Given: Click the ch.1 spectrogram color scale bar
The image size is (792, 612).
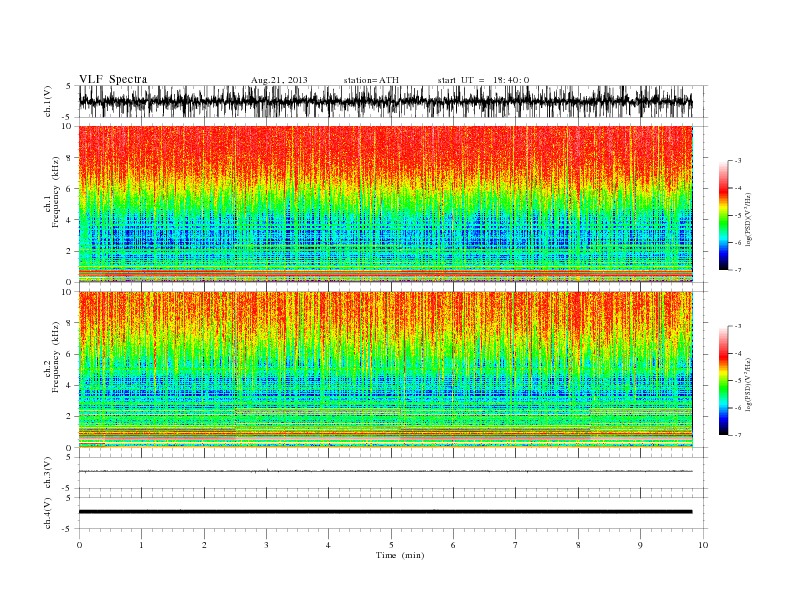Looking at the screenshot, I should (x=723, y=215).
